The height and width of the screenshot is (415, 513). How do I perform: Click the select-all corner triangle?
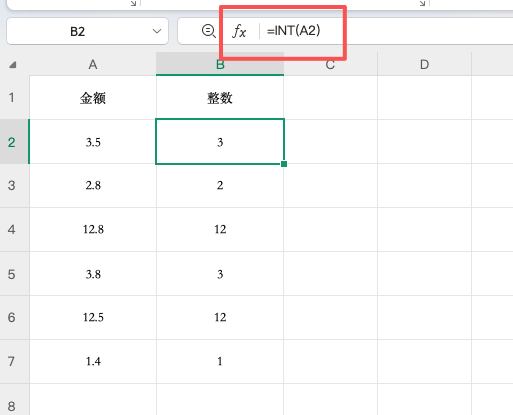[13, 64]
